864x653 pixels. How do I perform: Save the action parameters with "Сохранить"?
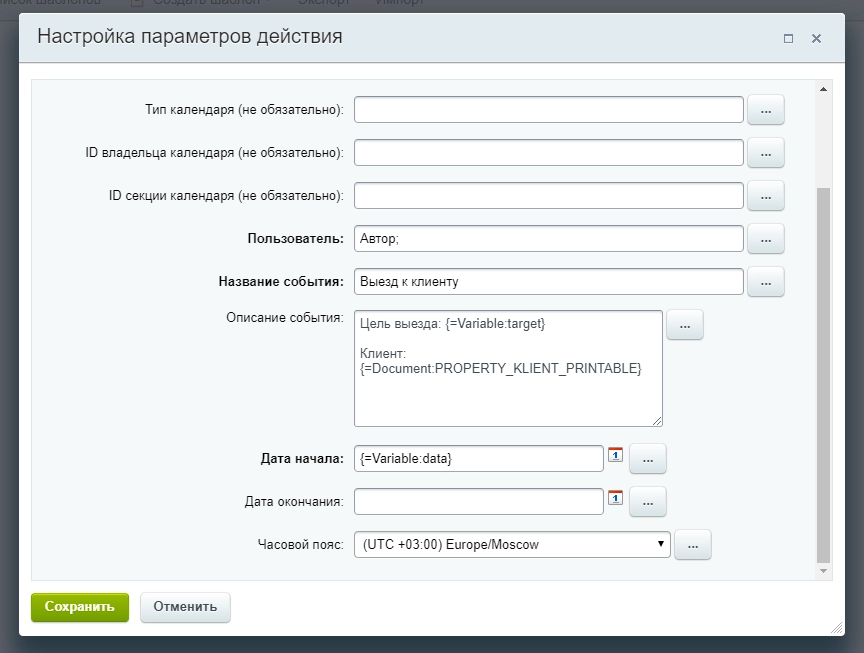[x=79, y=607]
